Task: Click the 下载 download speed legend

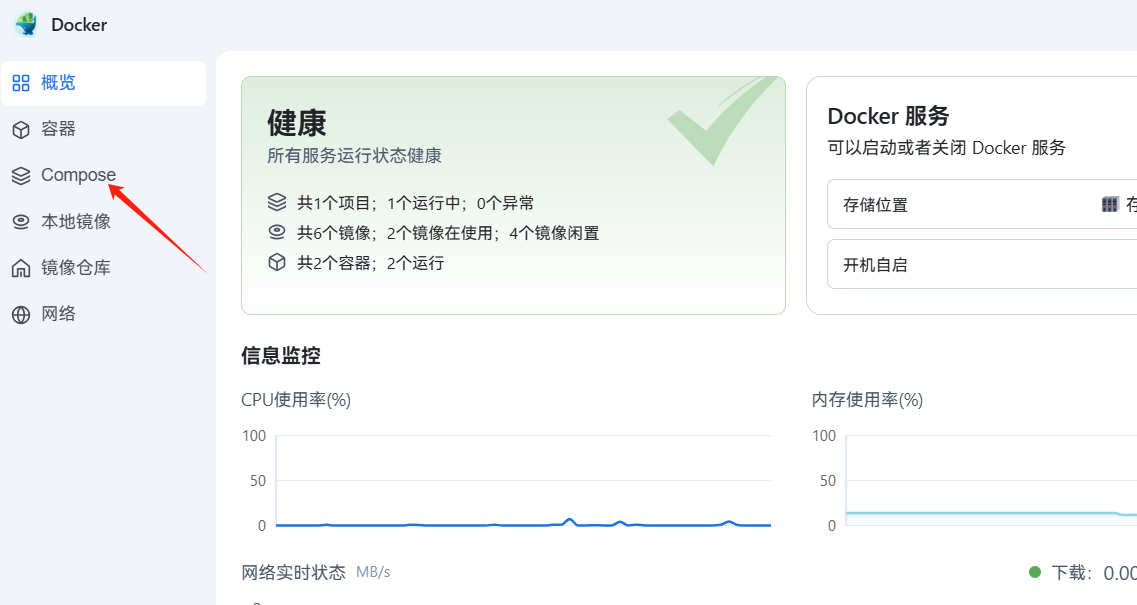Action: 1083,573
